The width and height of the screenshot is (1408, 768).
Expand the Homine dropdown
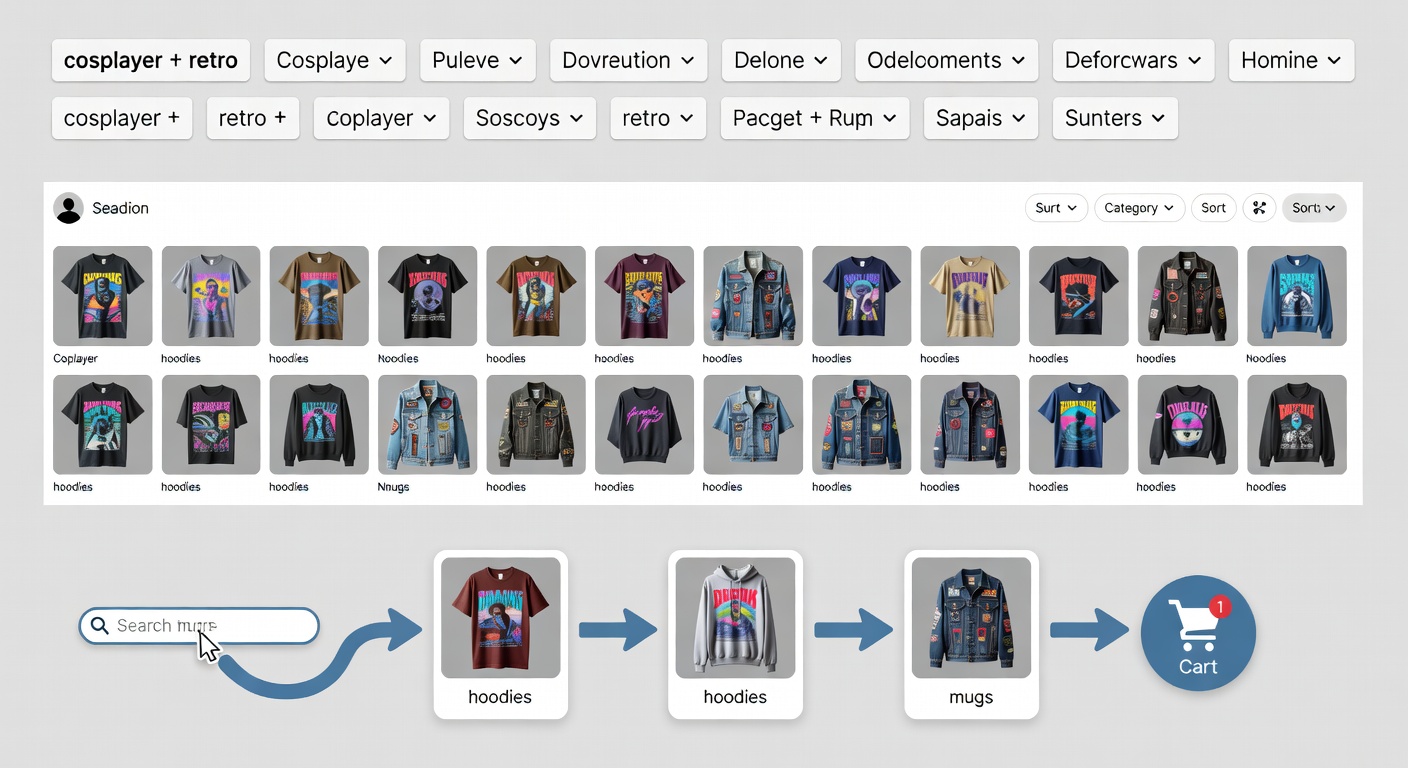pyautogui.click(x=1291, y=60)
